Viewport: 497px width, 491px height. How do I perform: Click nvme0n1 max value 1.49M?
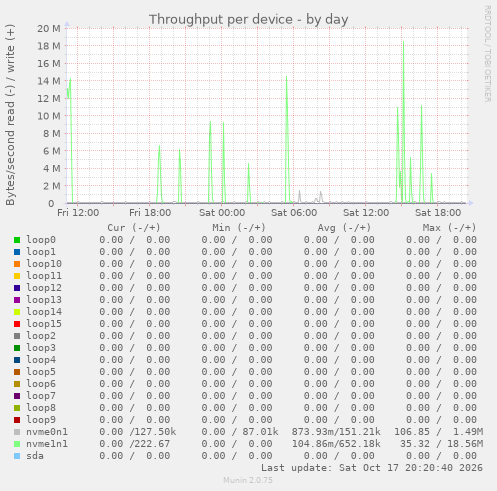click(x=468, y=432)
